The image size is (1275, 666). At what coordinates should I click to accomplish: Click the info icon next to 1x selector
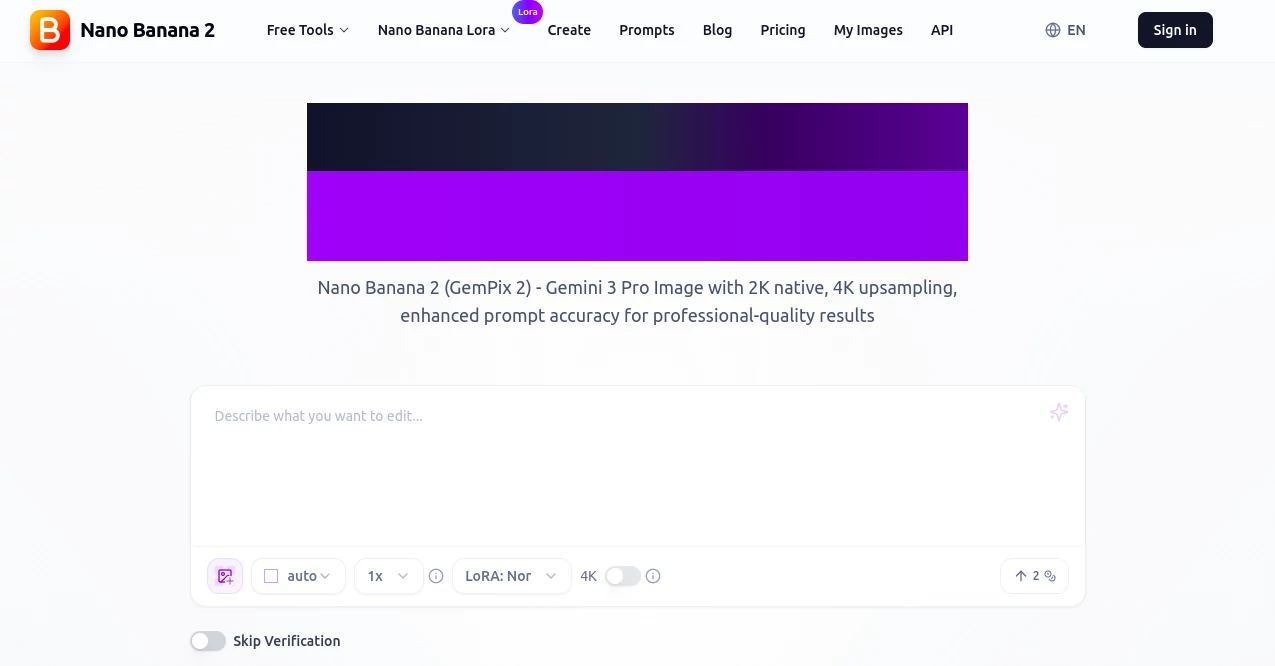pyautogui.click(x=436, y=576)
